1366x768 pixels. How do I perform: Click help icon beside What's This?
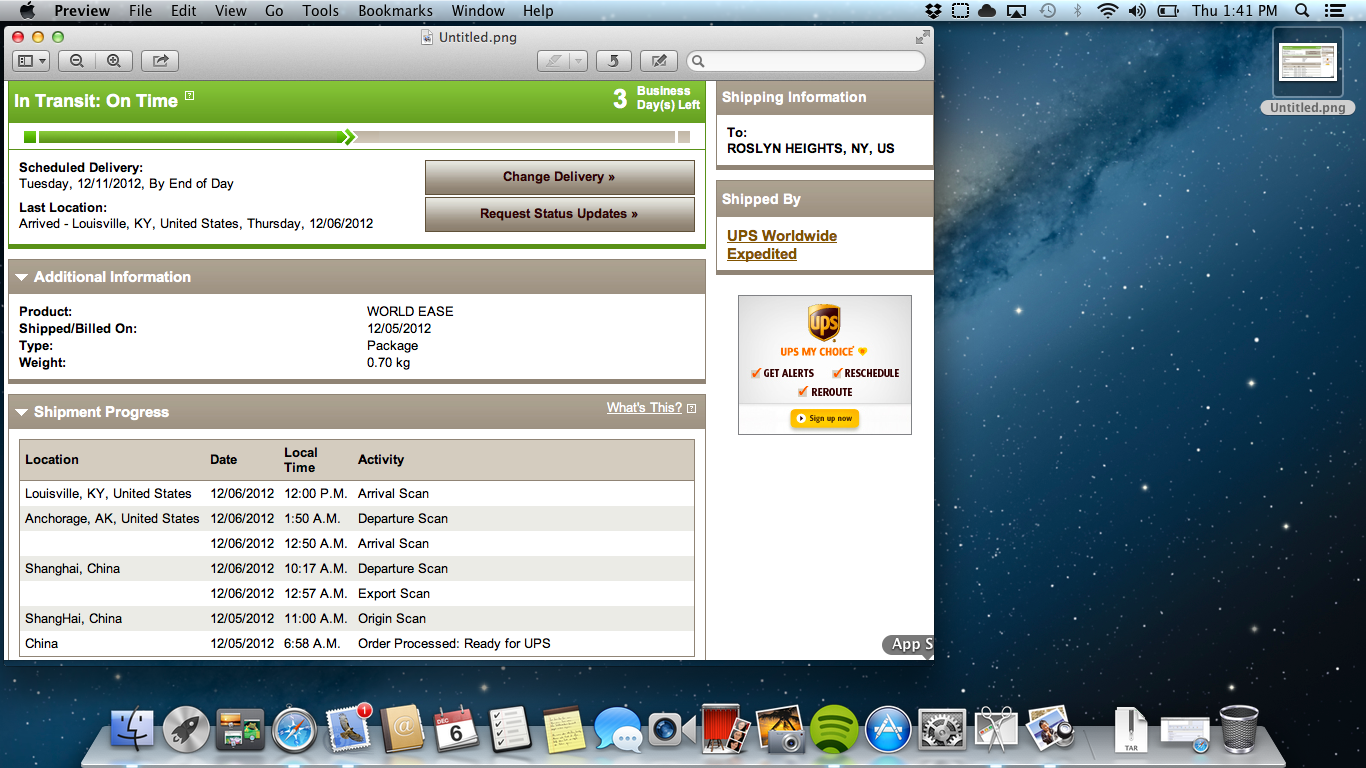coord(692,408)
